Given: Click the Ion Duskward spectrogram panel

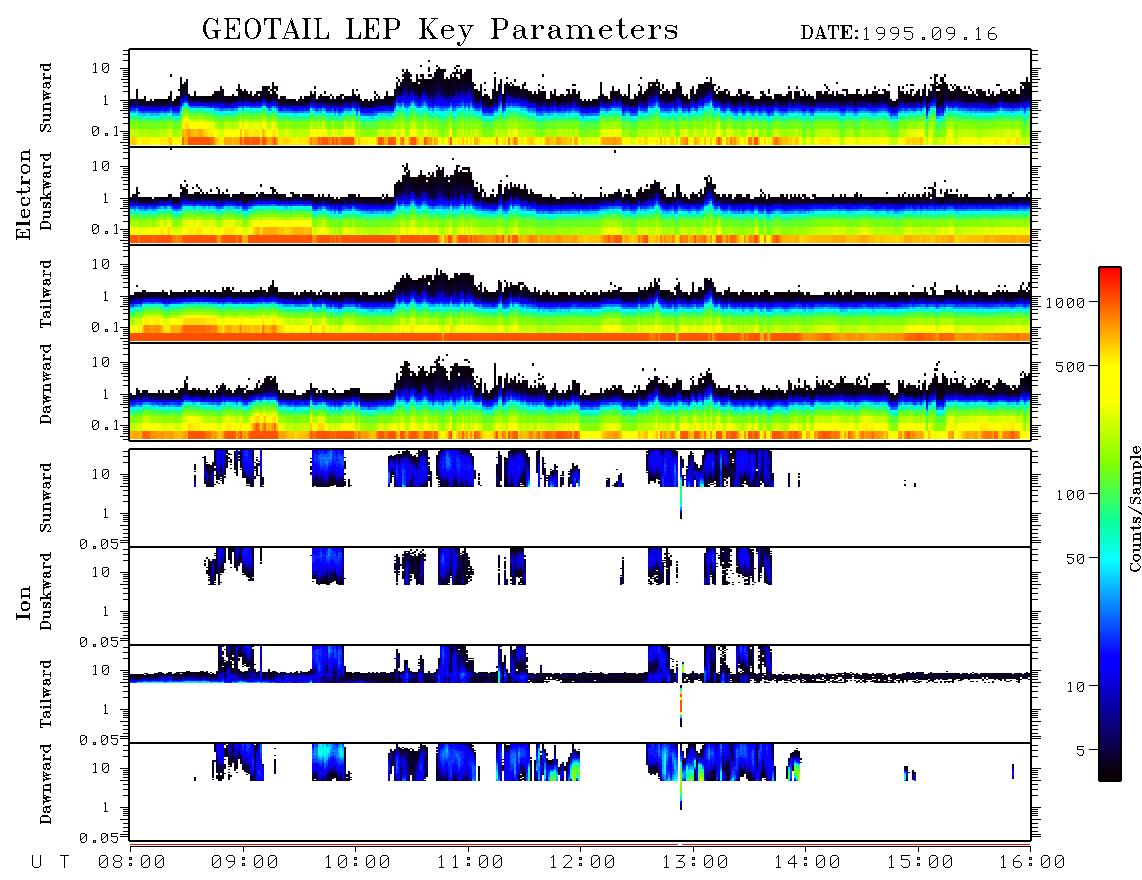Looking at the screenshot, I should (580, 596).
